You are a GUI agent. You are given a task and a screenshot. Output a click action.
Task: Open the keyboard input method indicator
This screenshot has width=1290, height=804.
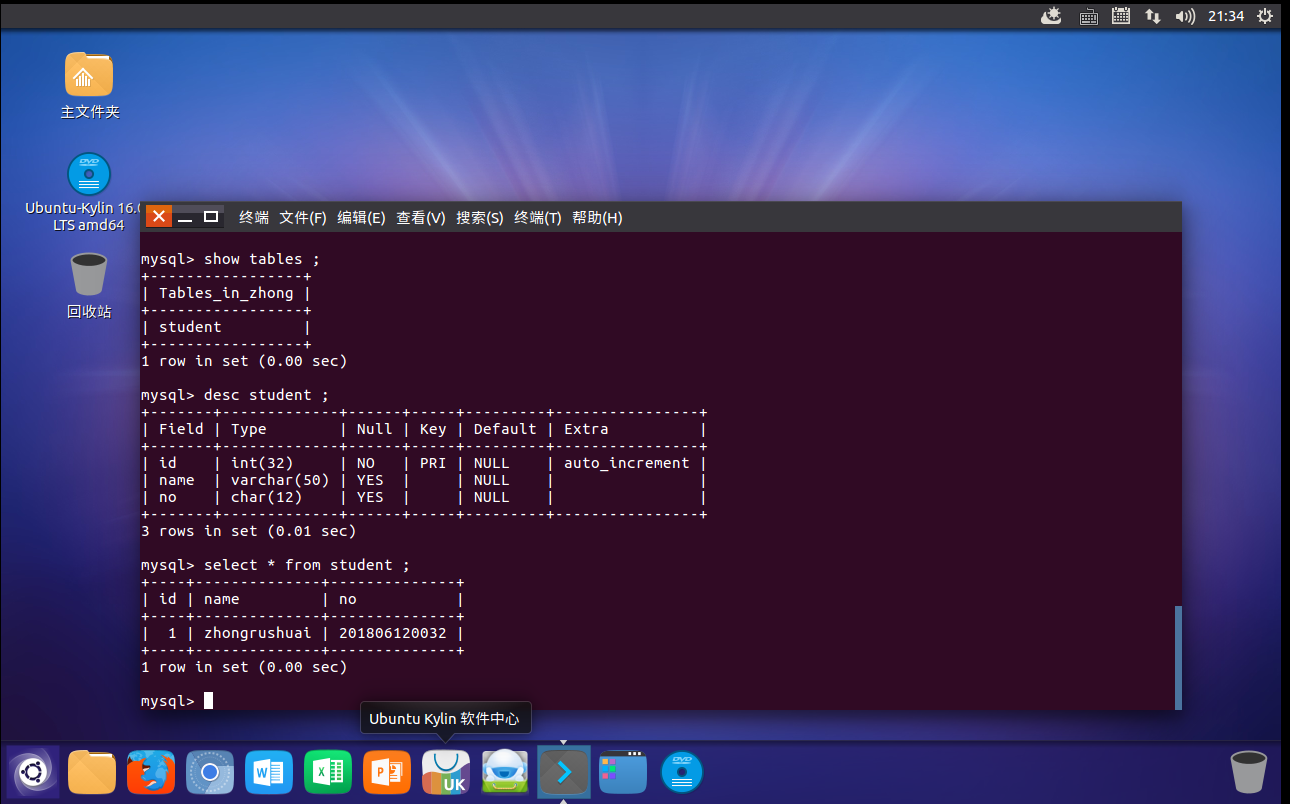click(x=1089, y=16)
